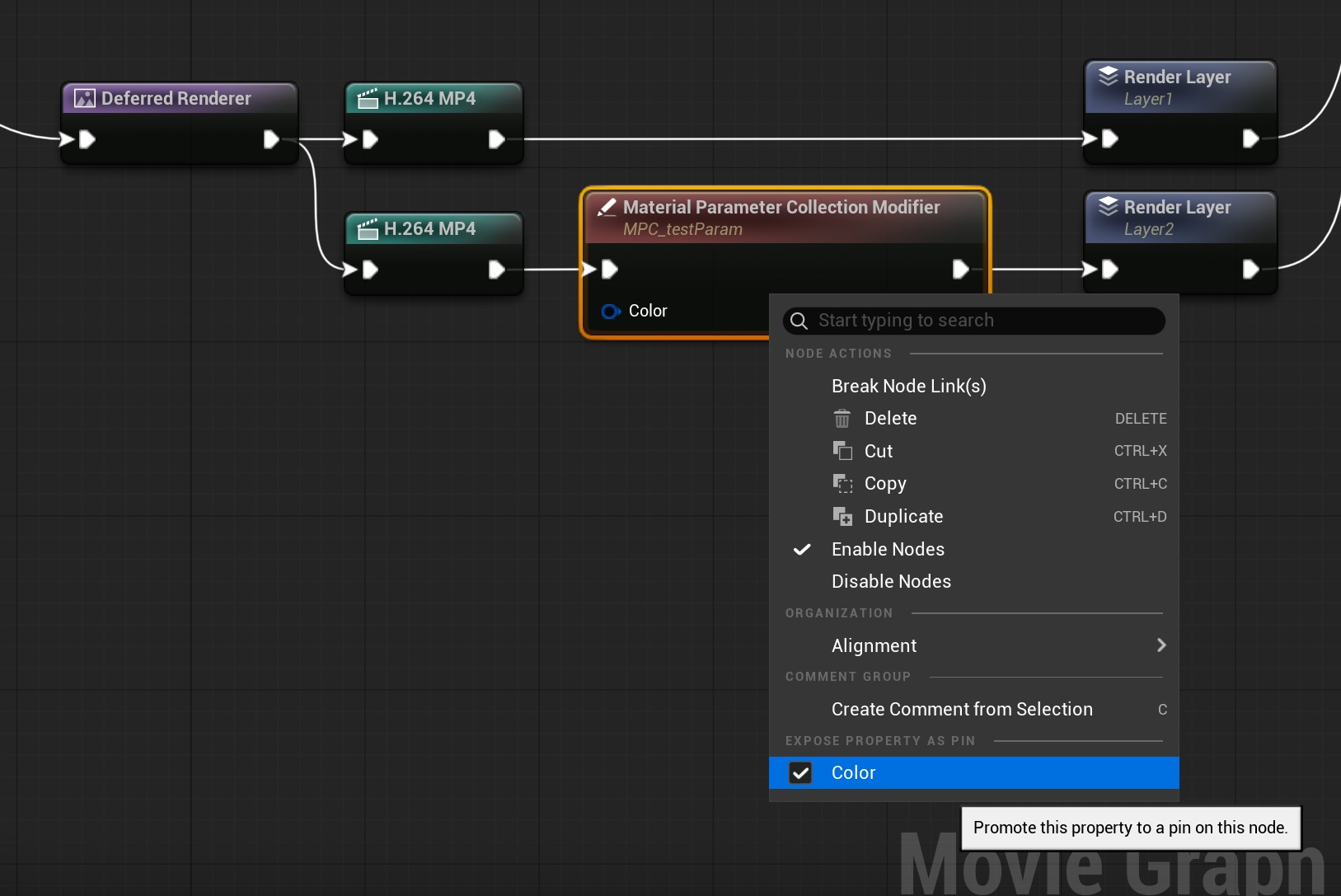Click the Render Layer Layer2 stack icon
Viewport: 1341px width, 896px height.
coord(1108,207)
